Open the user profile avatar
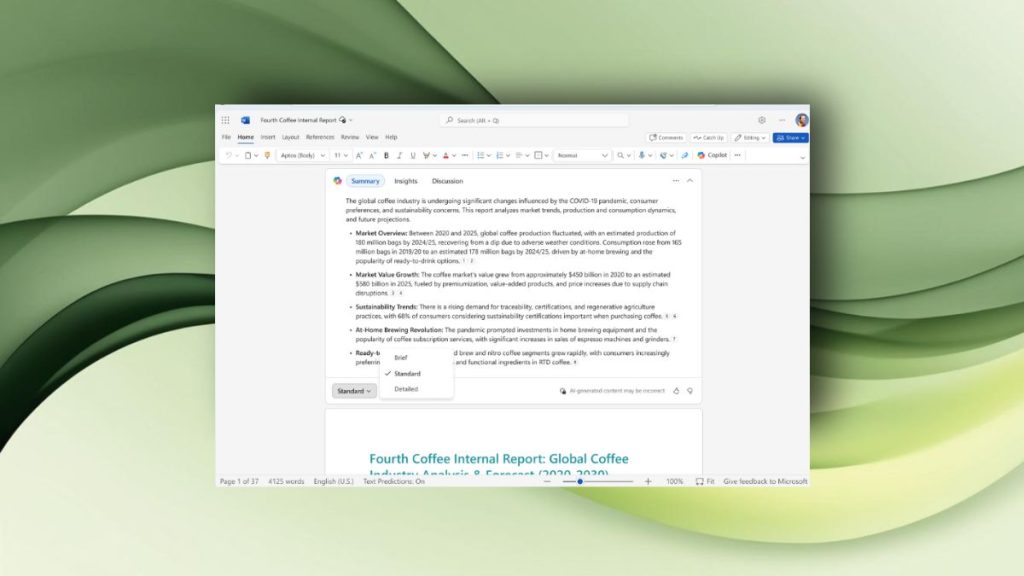The width and height of the screenshot is (1024, 576). pyautogui.click(x=801, y=120)
